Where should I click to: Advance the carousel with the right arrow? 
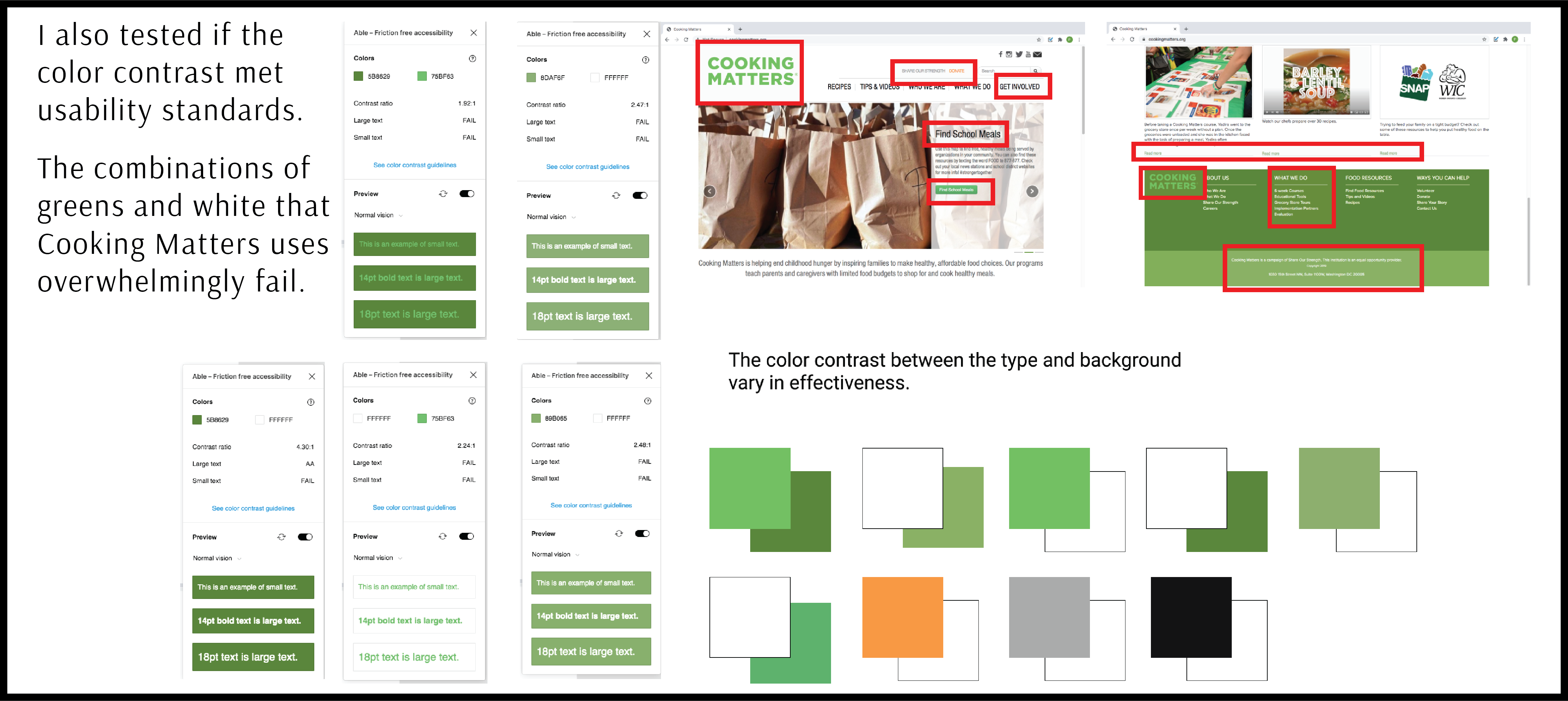[1032, 191]
